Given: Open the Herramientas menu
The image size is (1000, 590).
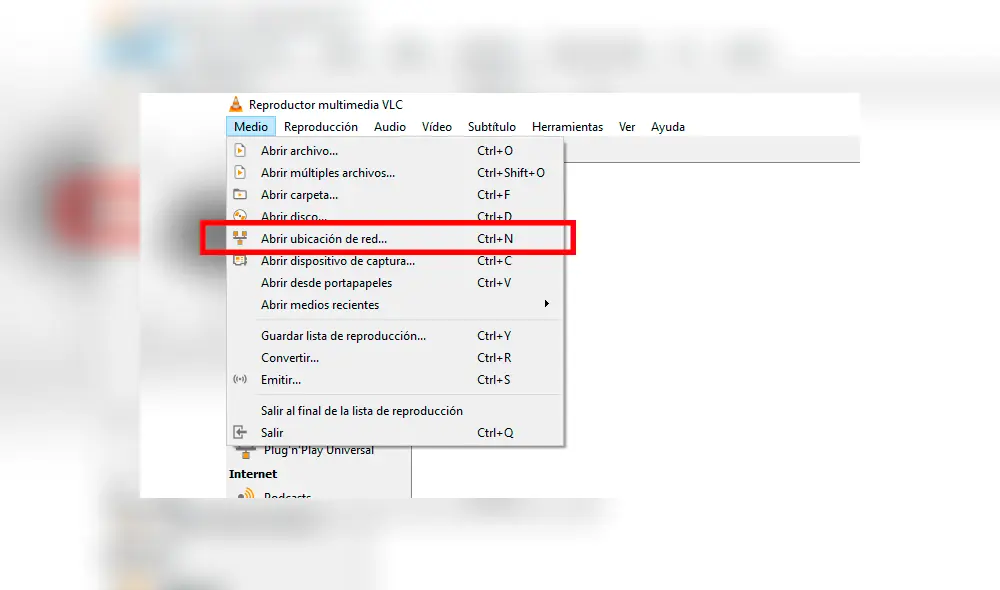Looking at the screenshot, I should click(567, 126).
